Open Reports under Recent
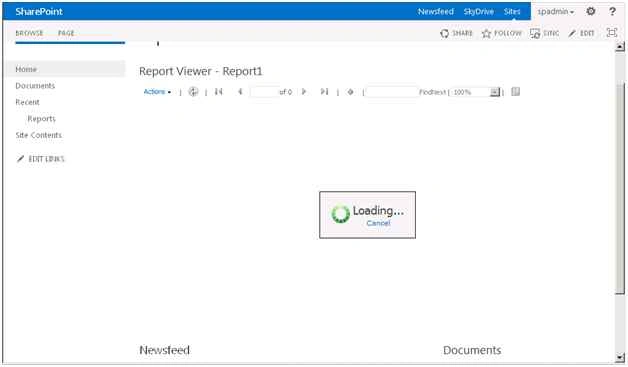Image resolution: width=628 pixels, height=367 pixels. (42, 119)
